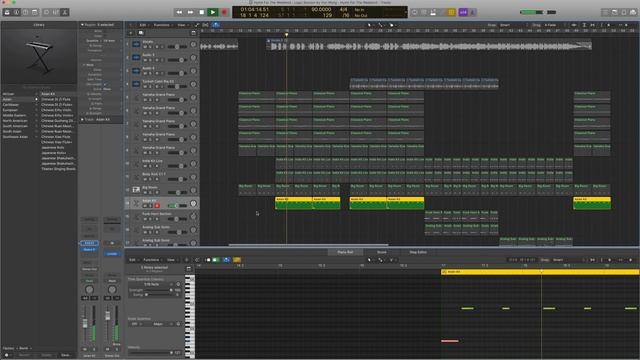Click the red Record button
This screenshot has height=360, width=640.
click(x=224, y=12)
